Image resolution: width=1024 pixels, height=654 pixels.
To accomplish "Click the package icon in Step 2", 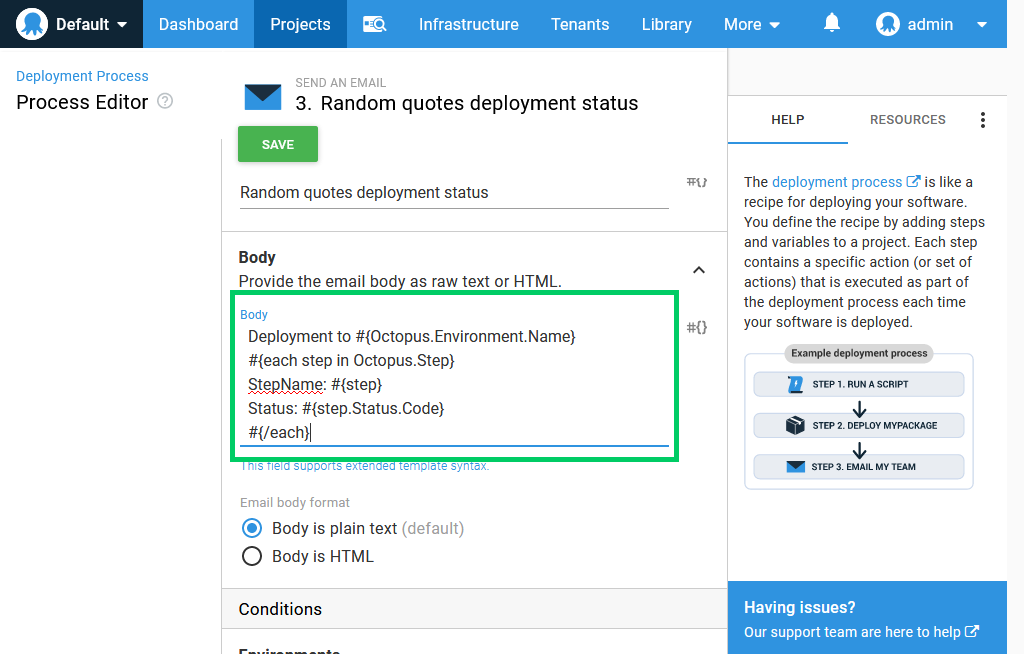I will [x=795, y=425].
